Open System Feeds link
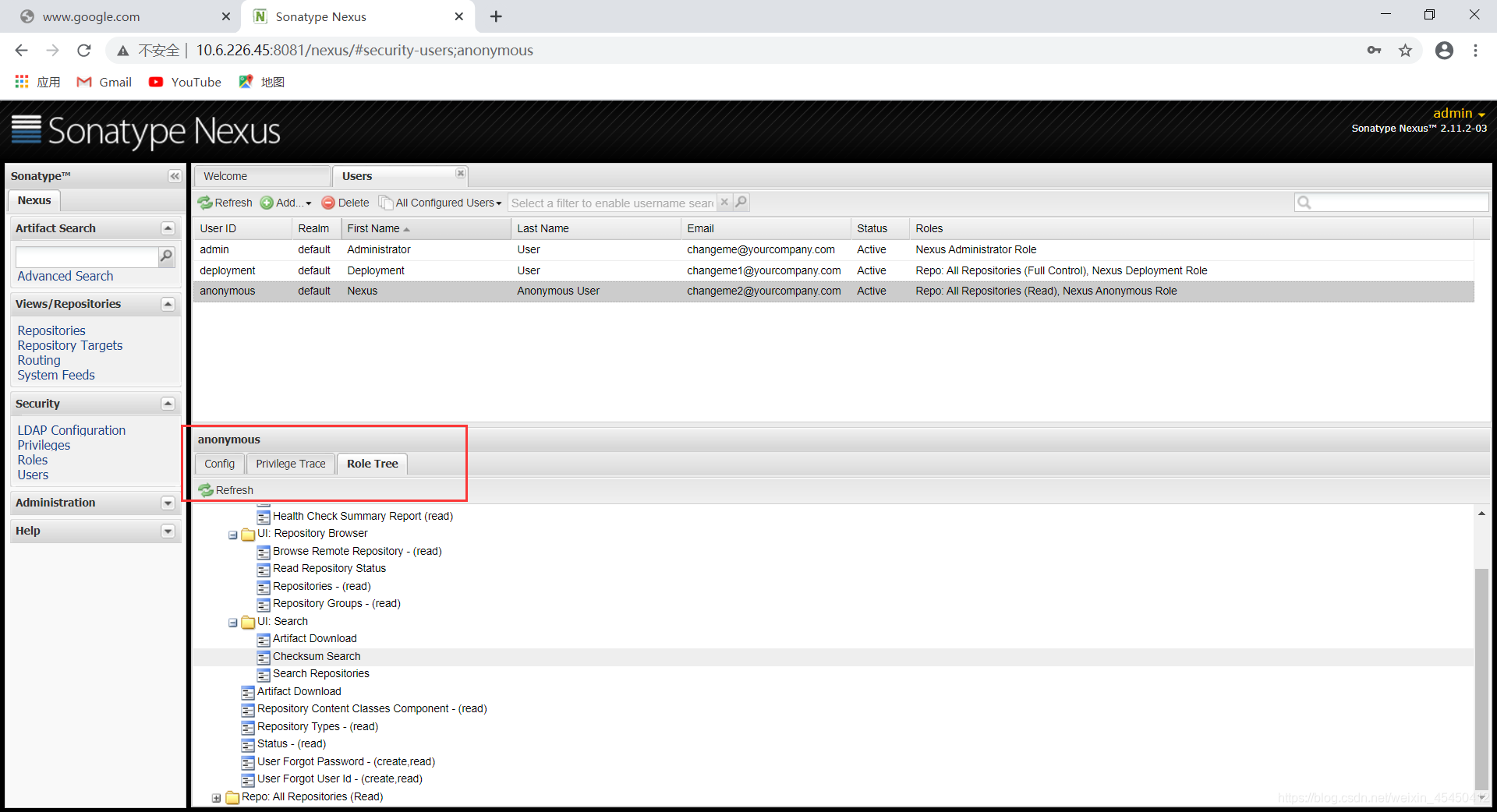This screenshot has height=812, width=1497. click(56, 375)
